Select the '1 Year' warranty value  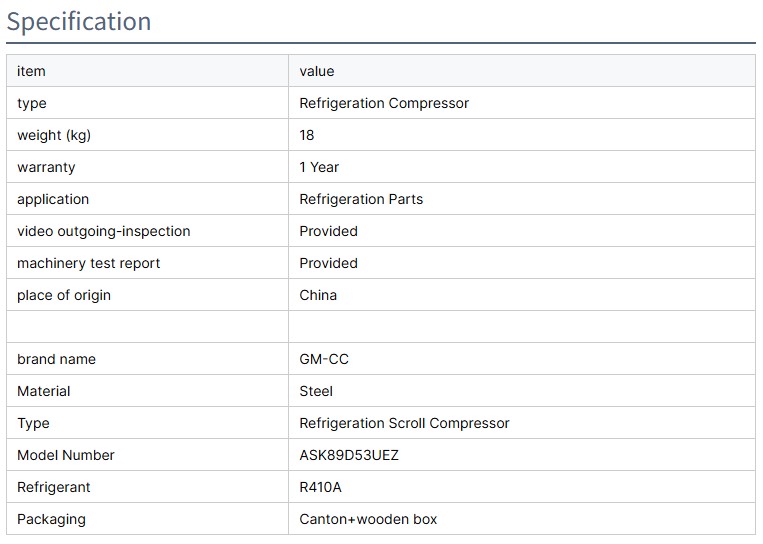(319, 167)
